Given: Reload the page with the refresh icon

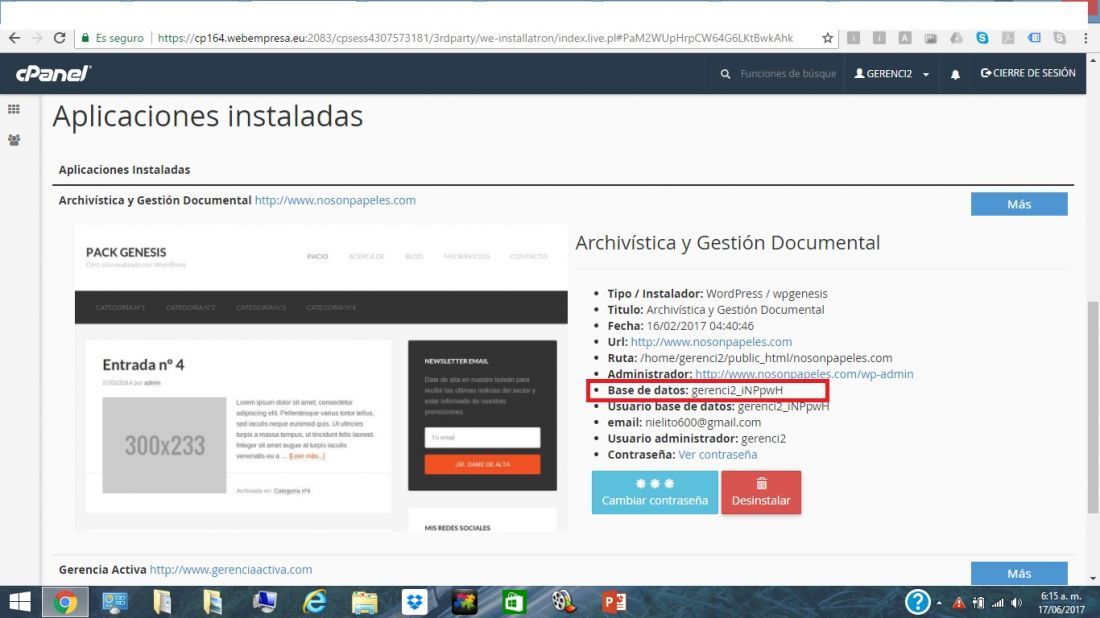Looking at the screenshot, I should [x=60, y=39].
